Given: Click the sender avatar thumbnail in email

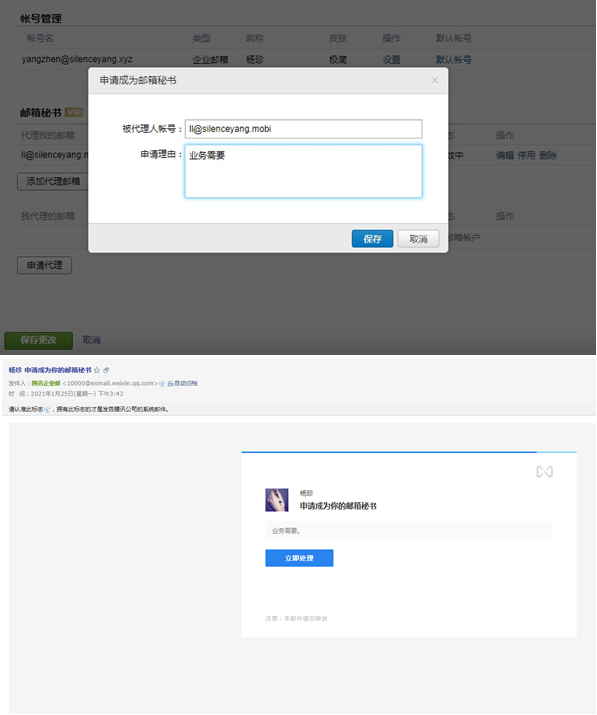Looking at the screenshot, I should (277, 500).
